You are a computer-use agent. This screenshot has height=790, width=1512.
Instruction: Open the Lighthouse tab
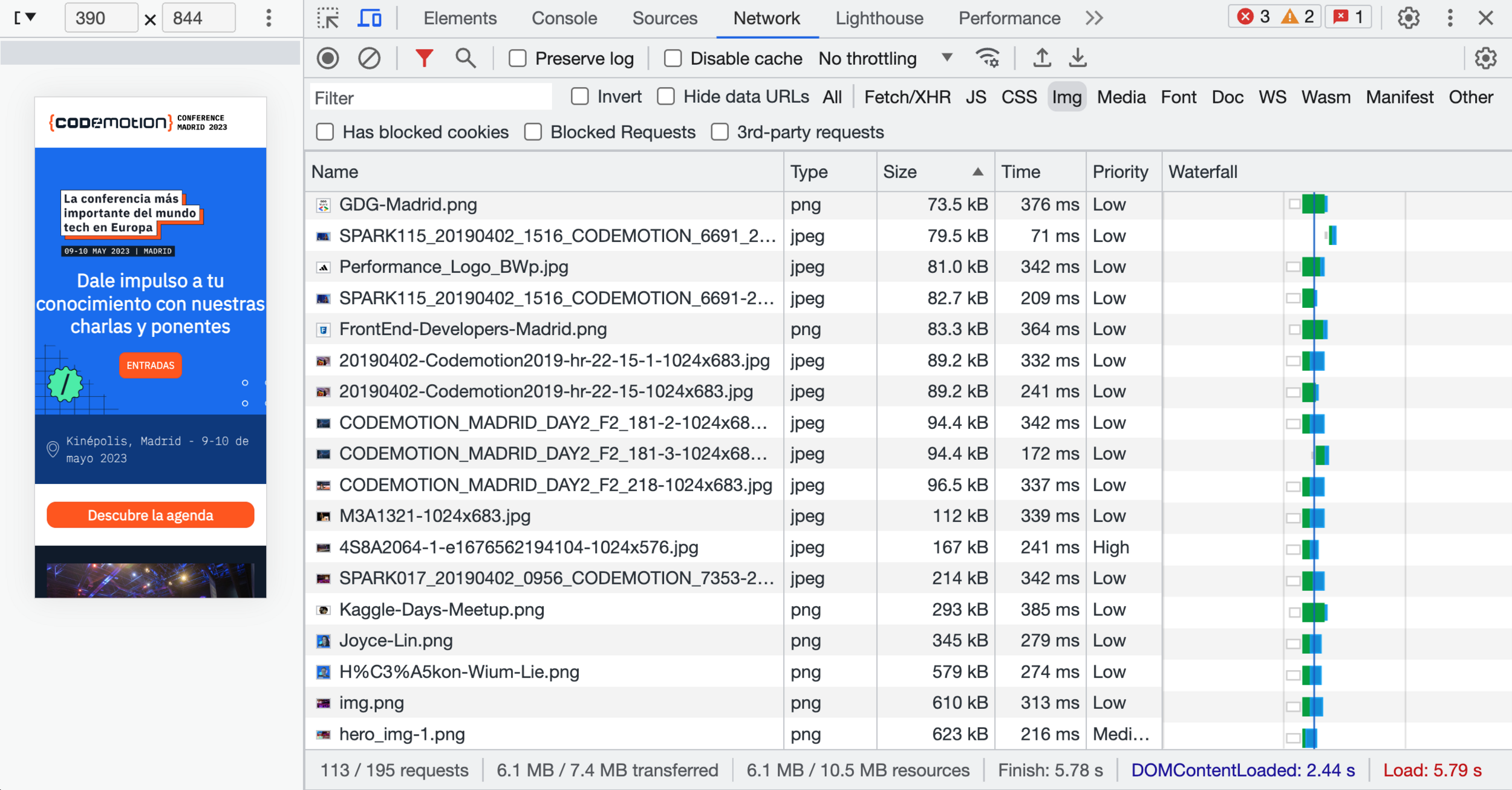(879, 18)
